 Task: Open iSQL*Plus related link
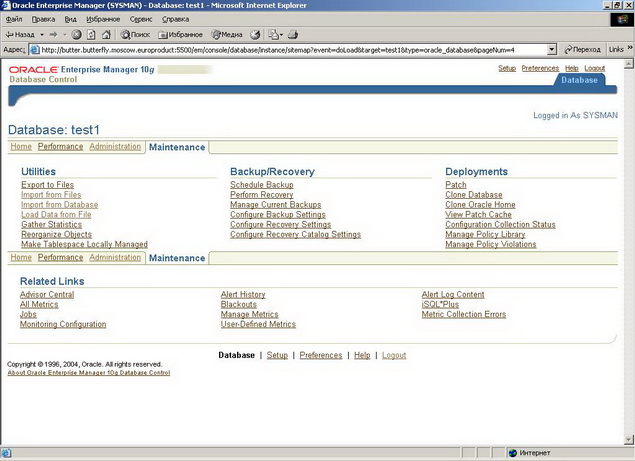[x=440, y=304]
